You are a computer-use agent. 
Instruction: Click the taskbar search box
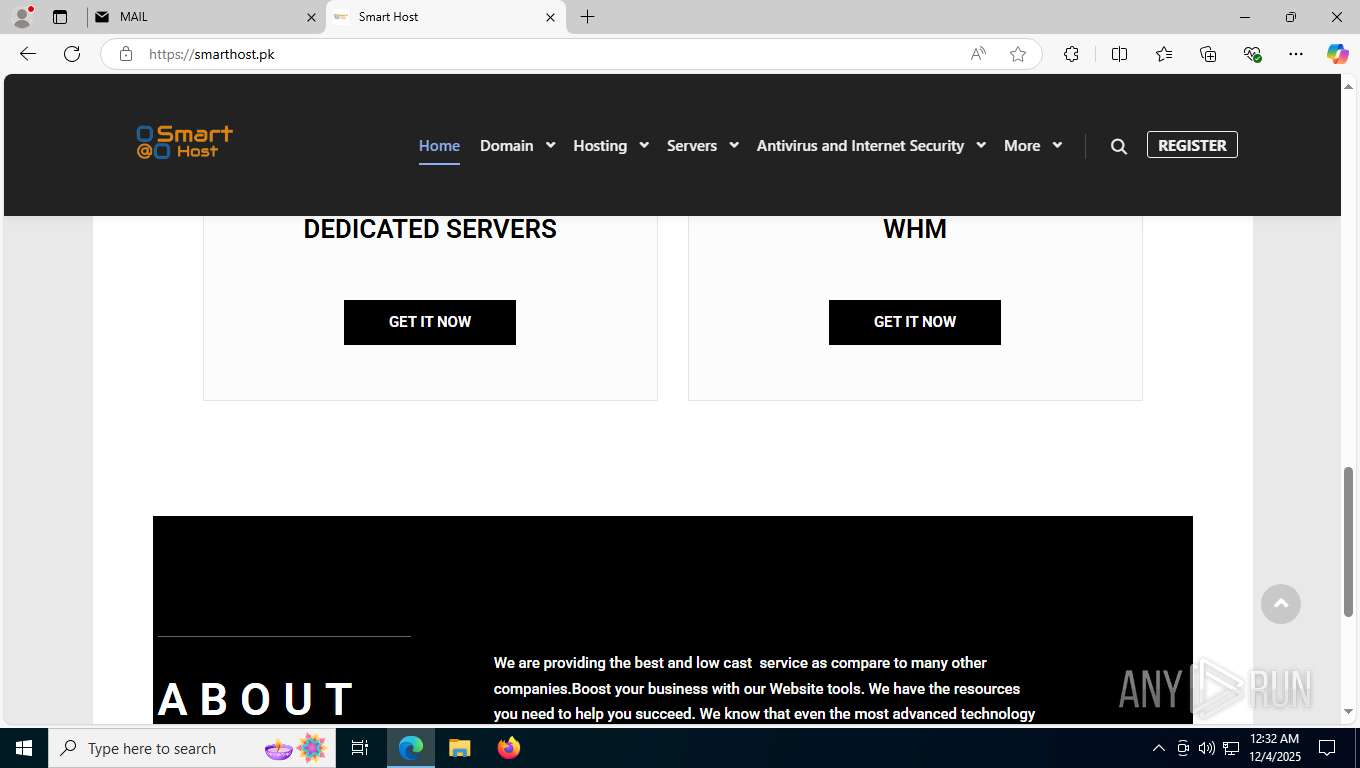pyautogui.click(x=190, y=748)
